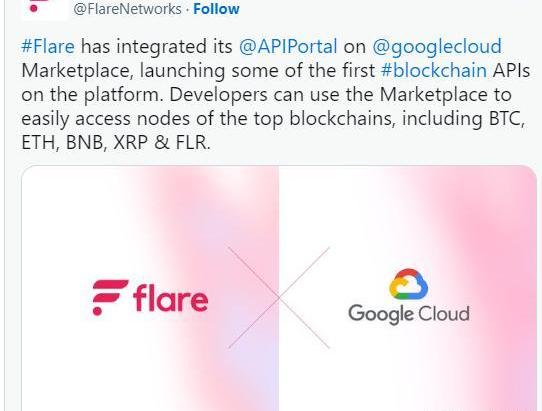Open the left Flare half of the image
This screenshot has width=542, height=411.
[150, 288]
